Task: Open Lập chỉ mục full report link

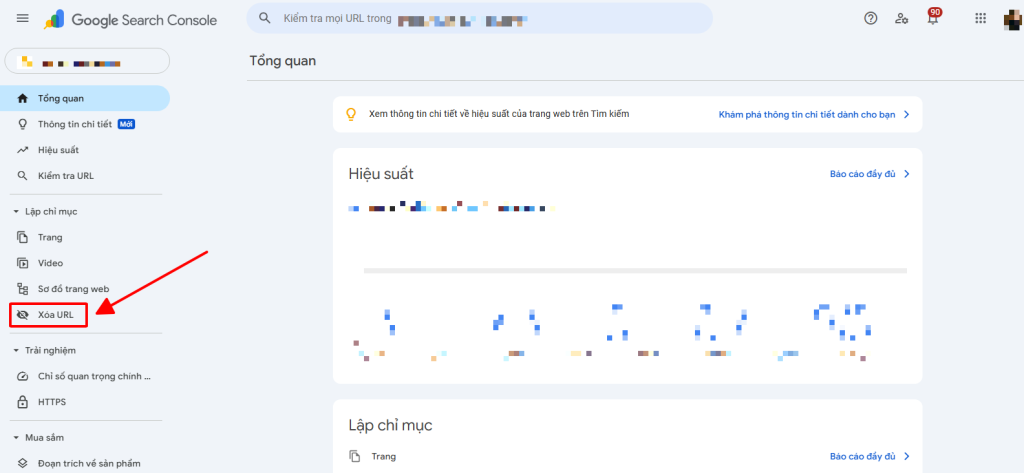Action: pyautogui.click(x=869, y=456)
